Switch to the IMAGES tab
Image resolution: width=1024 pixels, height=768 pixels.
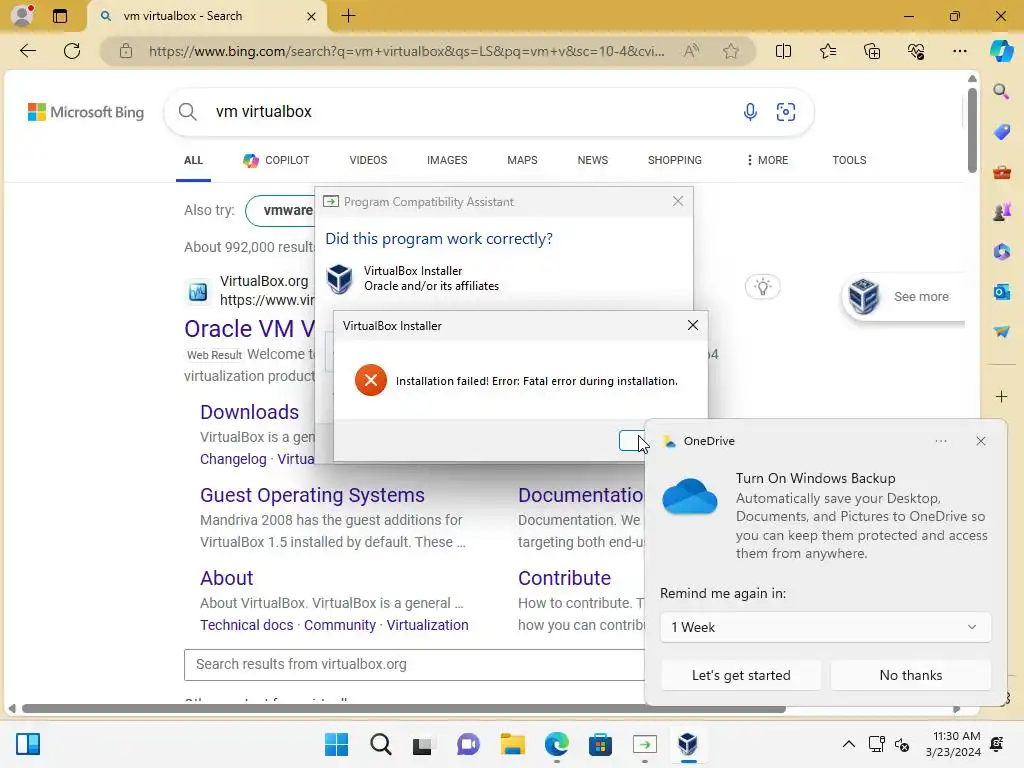pos(447,160)
